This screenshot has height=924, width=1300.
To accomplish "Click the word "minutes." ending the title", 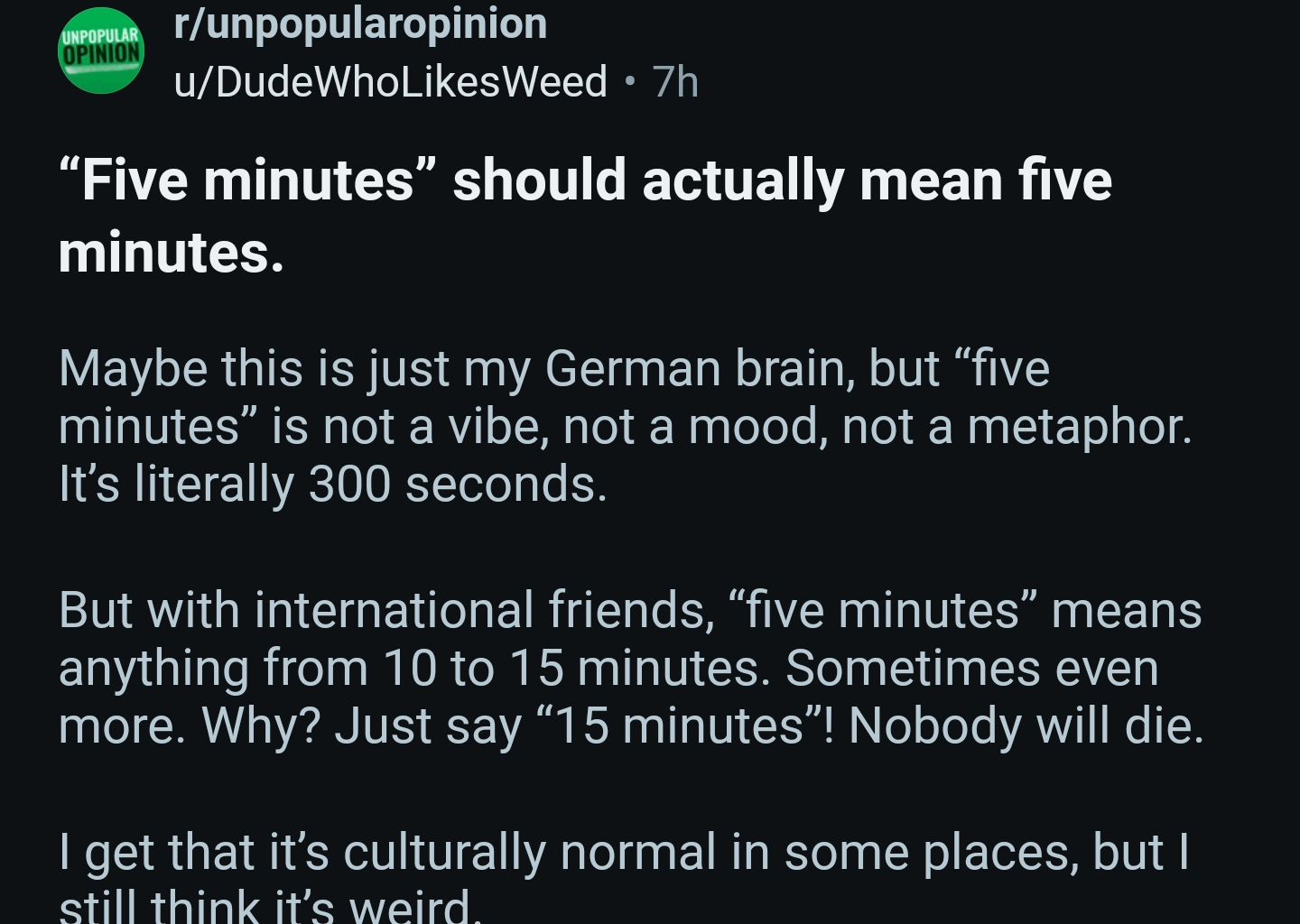I will (x=171, y=252).
